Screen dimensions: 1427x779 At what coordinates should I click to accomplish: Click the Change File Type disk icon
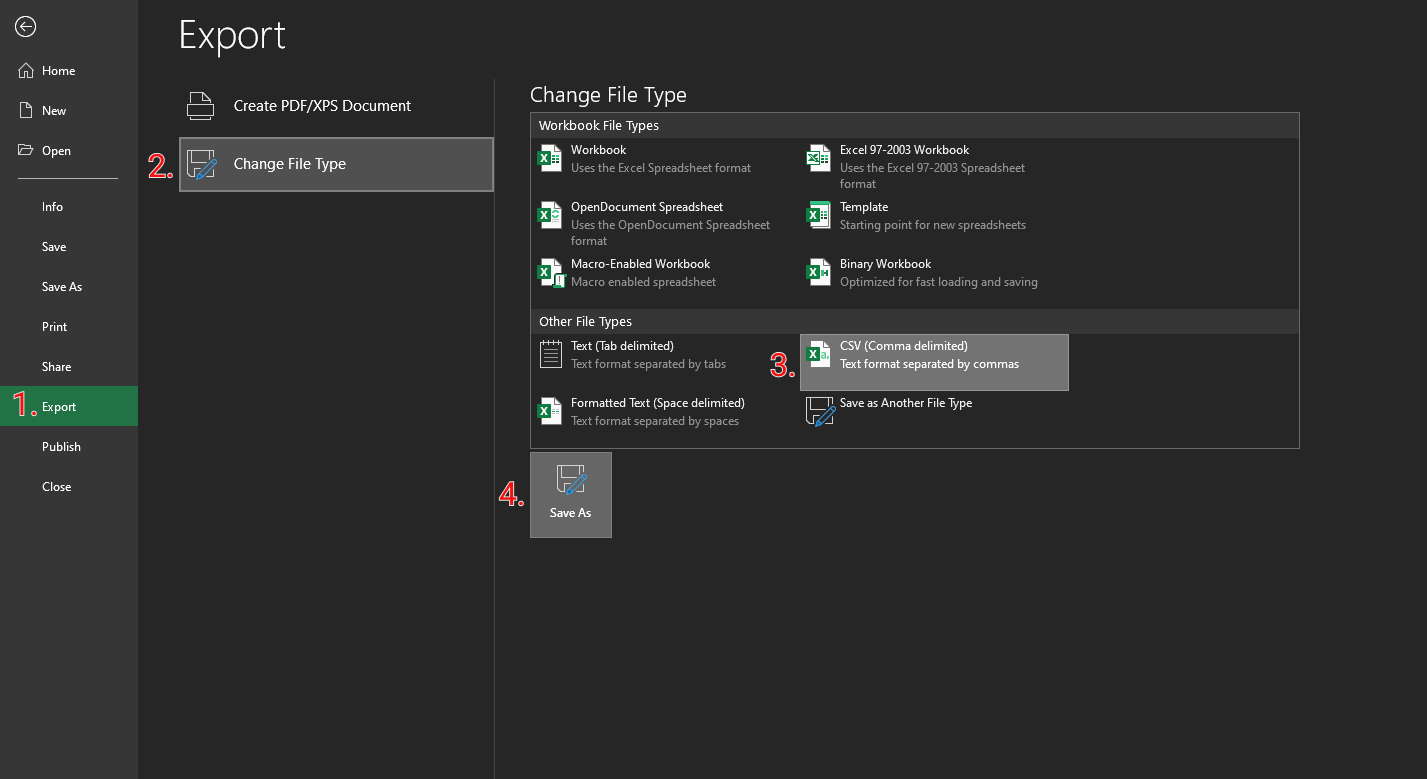202,164
